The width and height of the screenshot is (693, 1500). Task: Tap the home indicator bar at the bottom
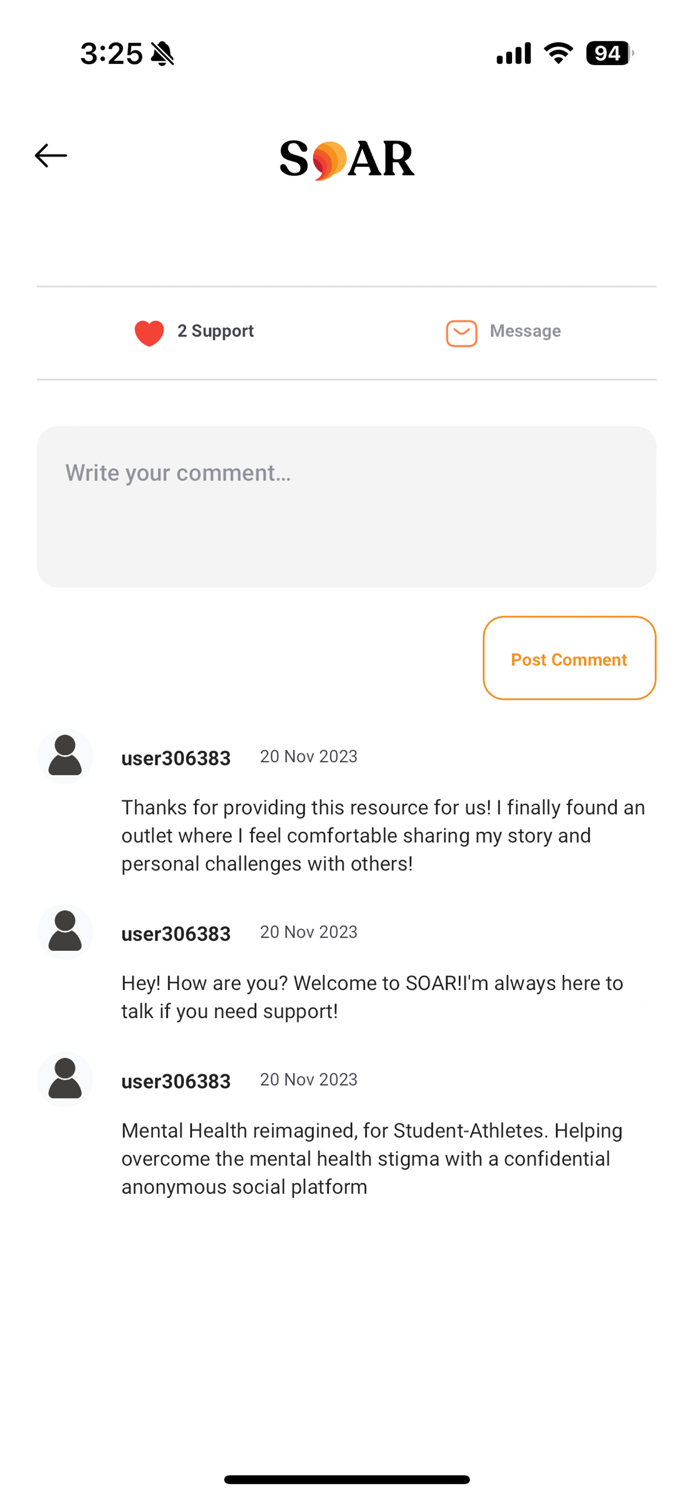click(346, 1479)
